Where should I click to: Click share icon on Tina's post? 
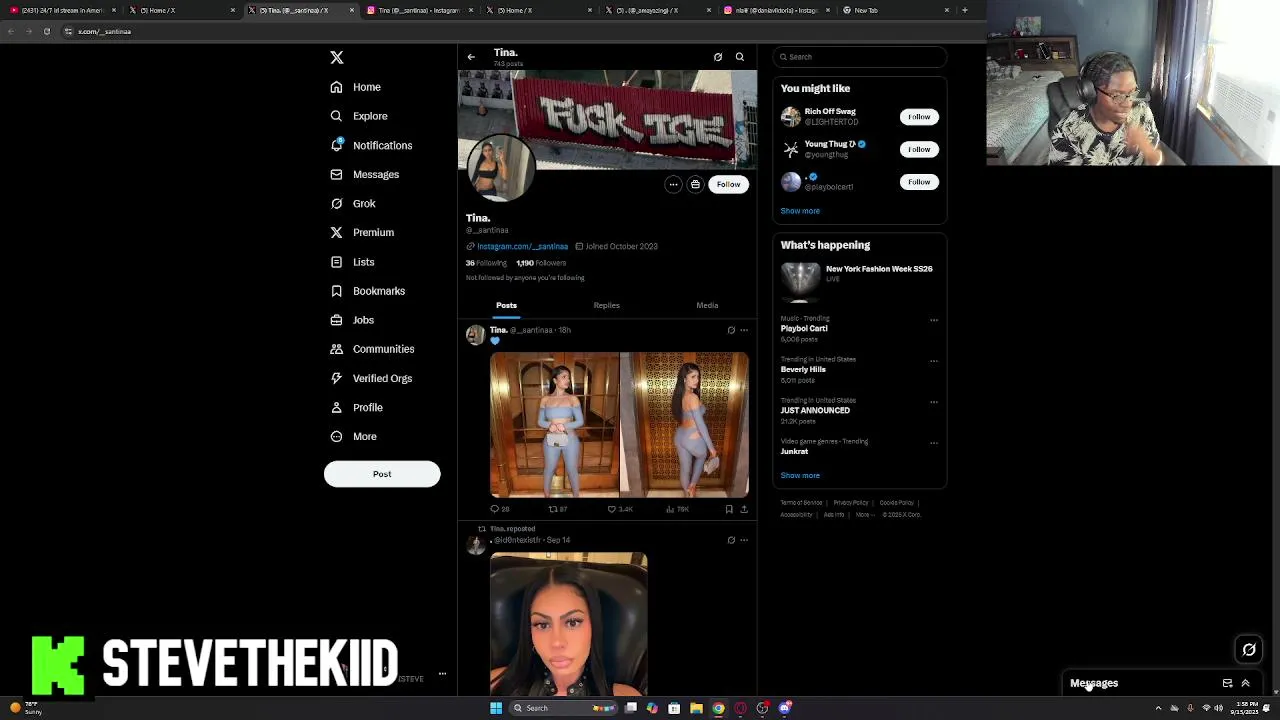click(x=744, y=509)
